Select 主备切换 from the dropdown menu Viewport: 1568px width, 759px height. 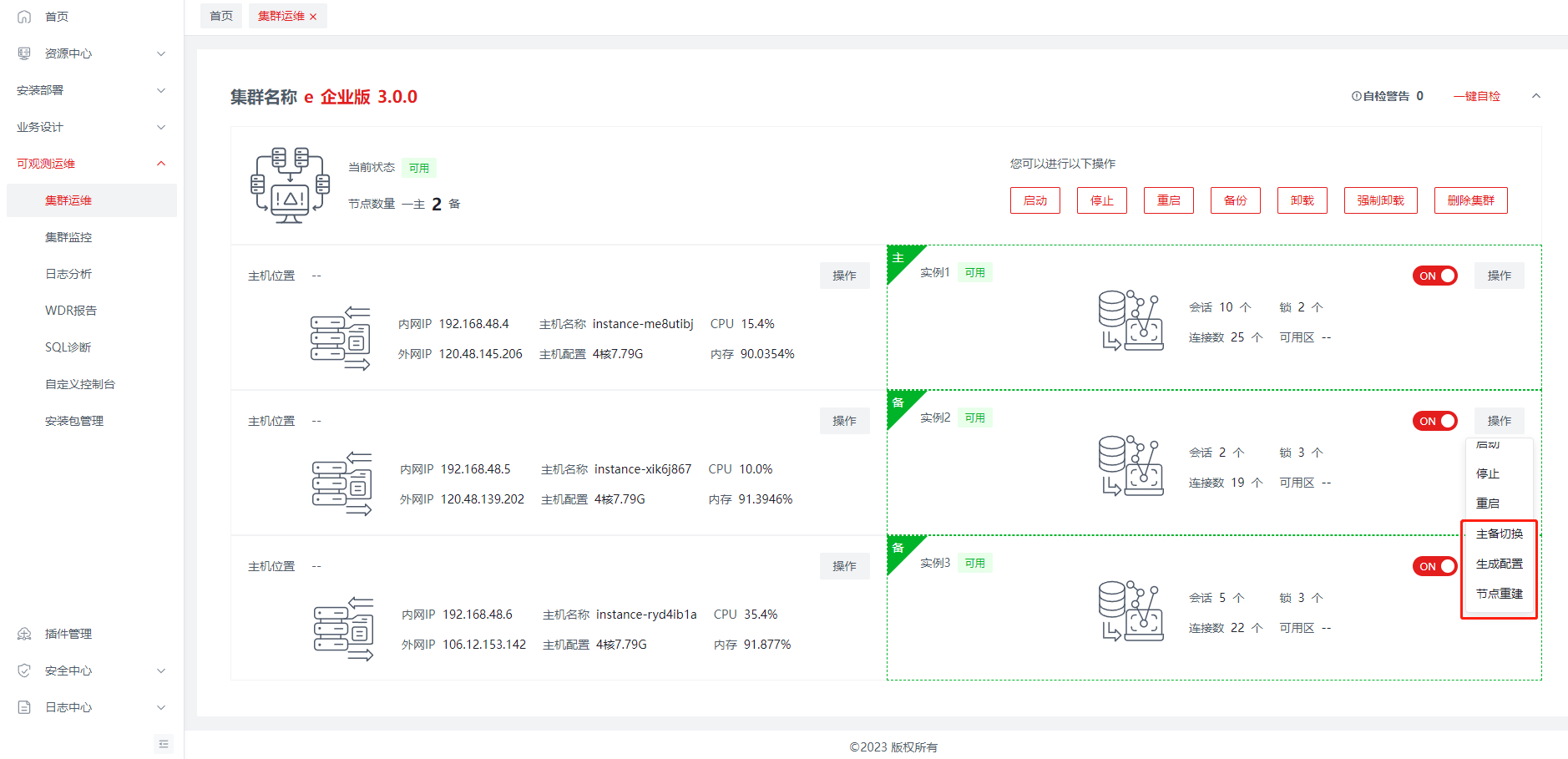(1499, 534)
